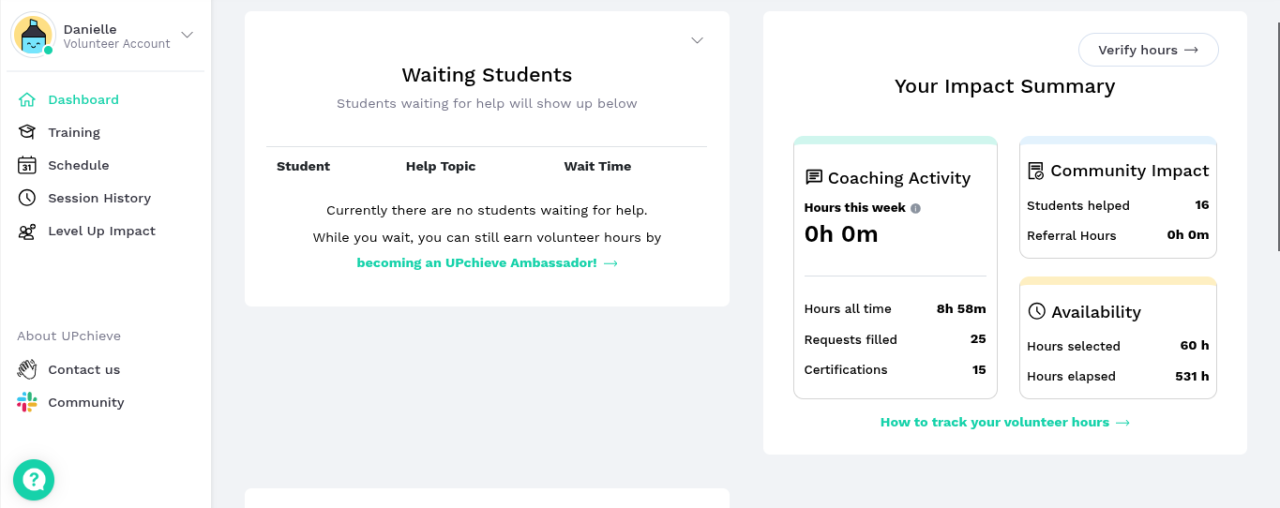Image resolution: width=1280 pixels, height=508 pixels.
Task: Click Danielle's avatar picture
Action: coord(33,35)
